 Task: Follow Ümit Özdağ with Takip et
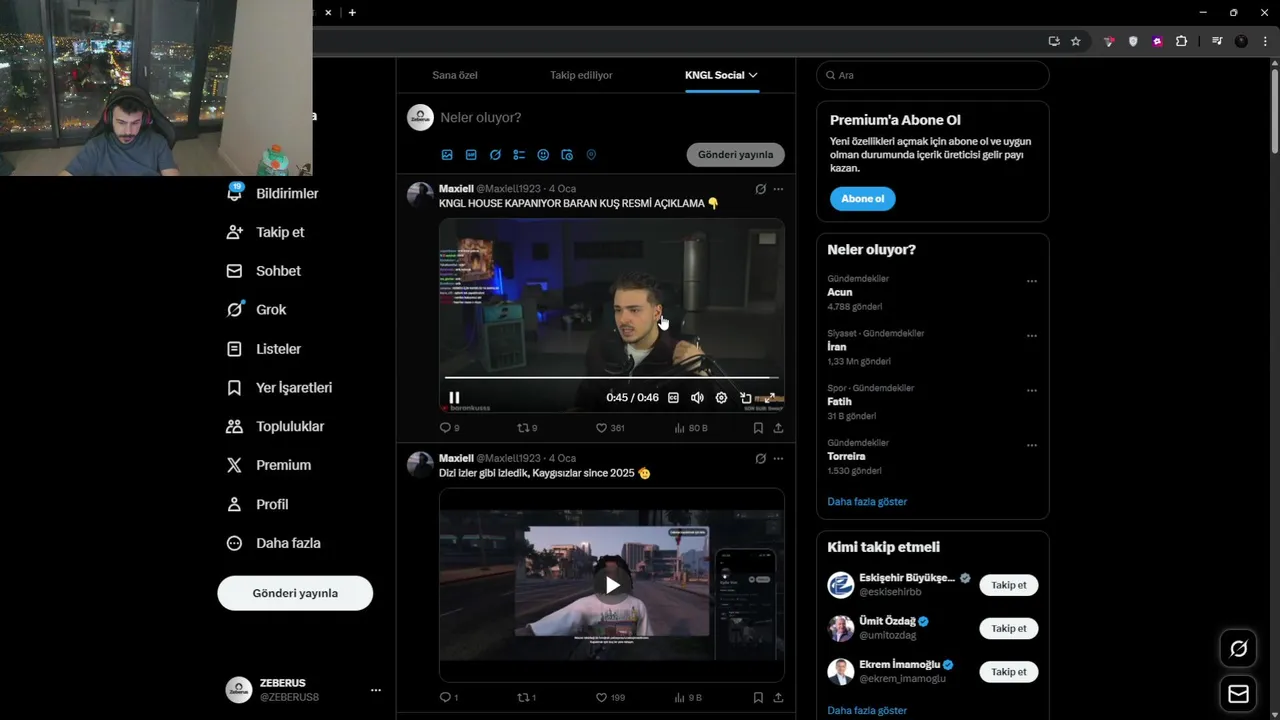[x=1009, y=628]
